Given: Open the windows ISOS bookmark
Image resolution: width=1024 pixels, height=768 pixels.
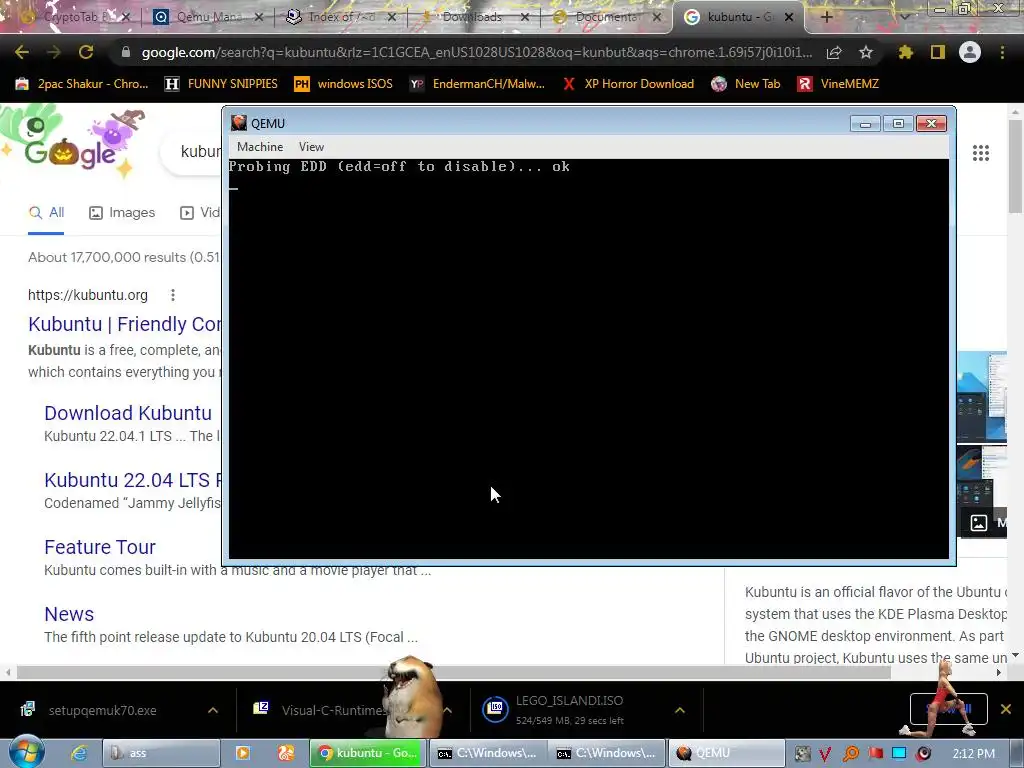Looking at the screenshot, I should pos(343,84).
